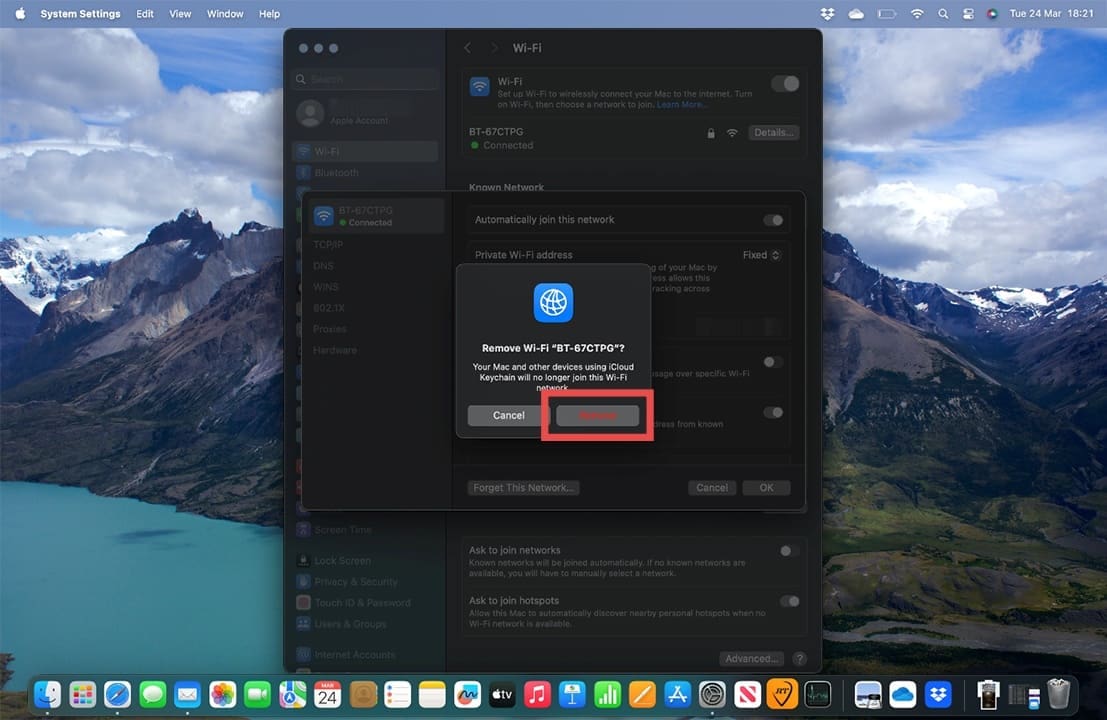The width and height of the screenshot is (1107, 720).
Task: Select WINS in the details sidebar
Action: click(x=325, y=287)
